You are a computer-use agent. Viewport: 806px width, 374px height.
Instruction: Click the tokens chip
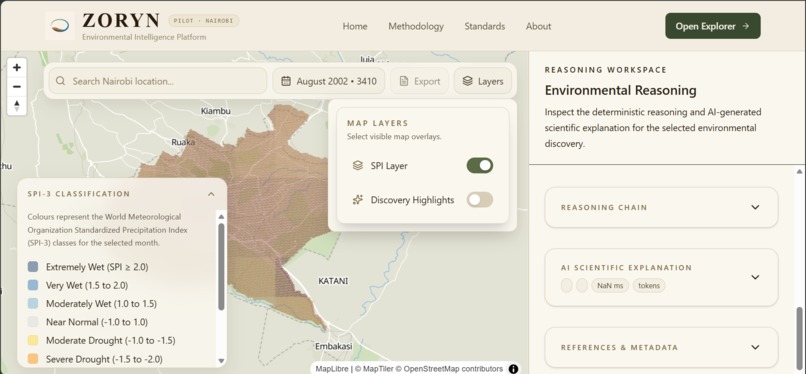[x=649, y=286]
